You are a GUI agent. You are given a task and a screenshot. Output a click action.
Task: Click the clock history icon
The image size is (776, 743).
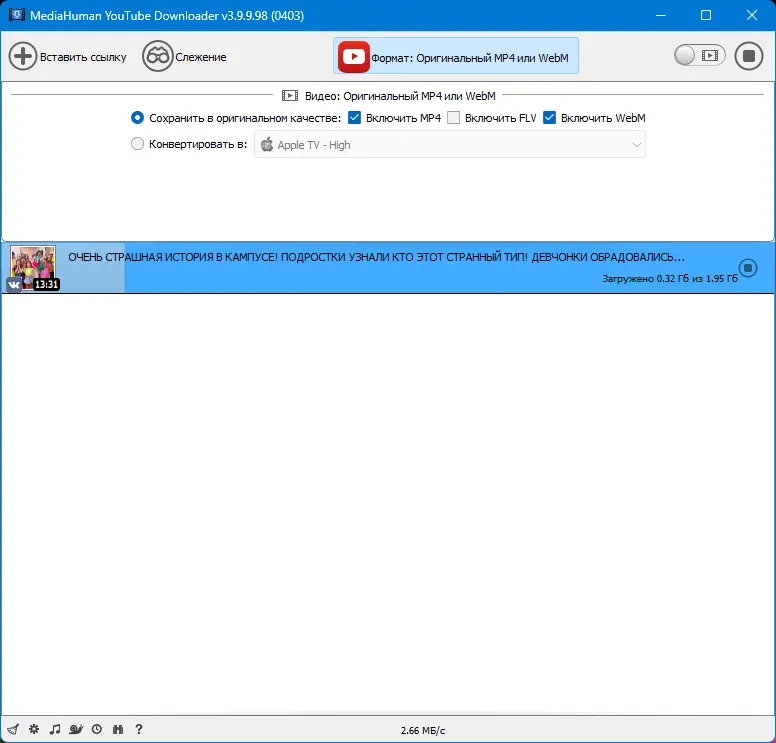[x=97, y=729]
